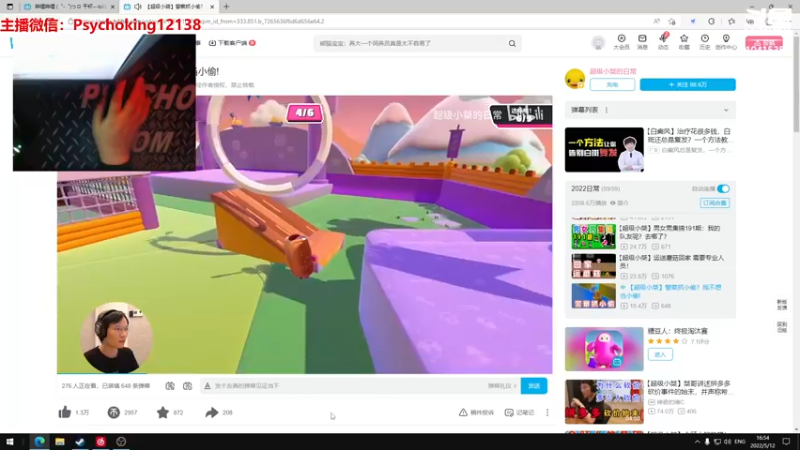
Task: Open recommended video about 拼多多砍价事件
Action: click(604, 402)
